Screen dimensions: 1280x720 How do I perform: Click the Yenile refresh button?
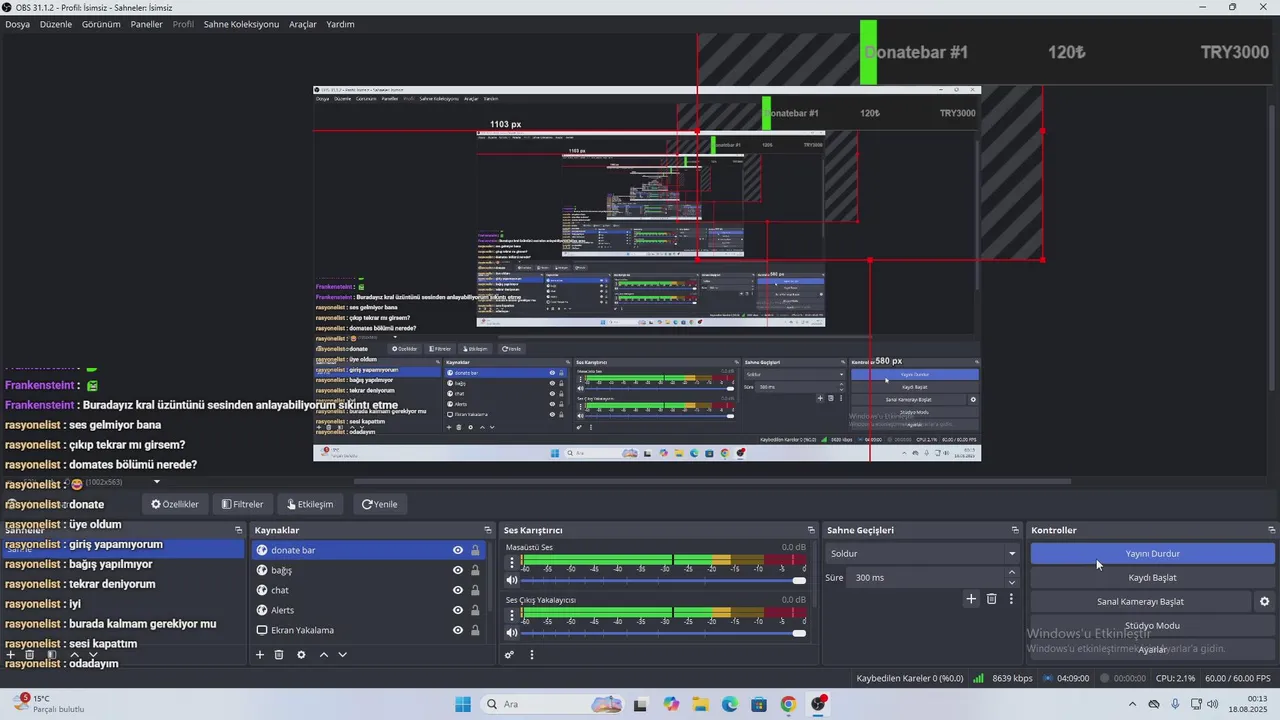(x=379, y=504)
